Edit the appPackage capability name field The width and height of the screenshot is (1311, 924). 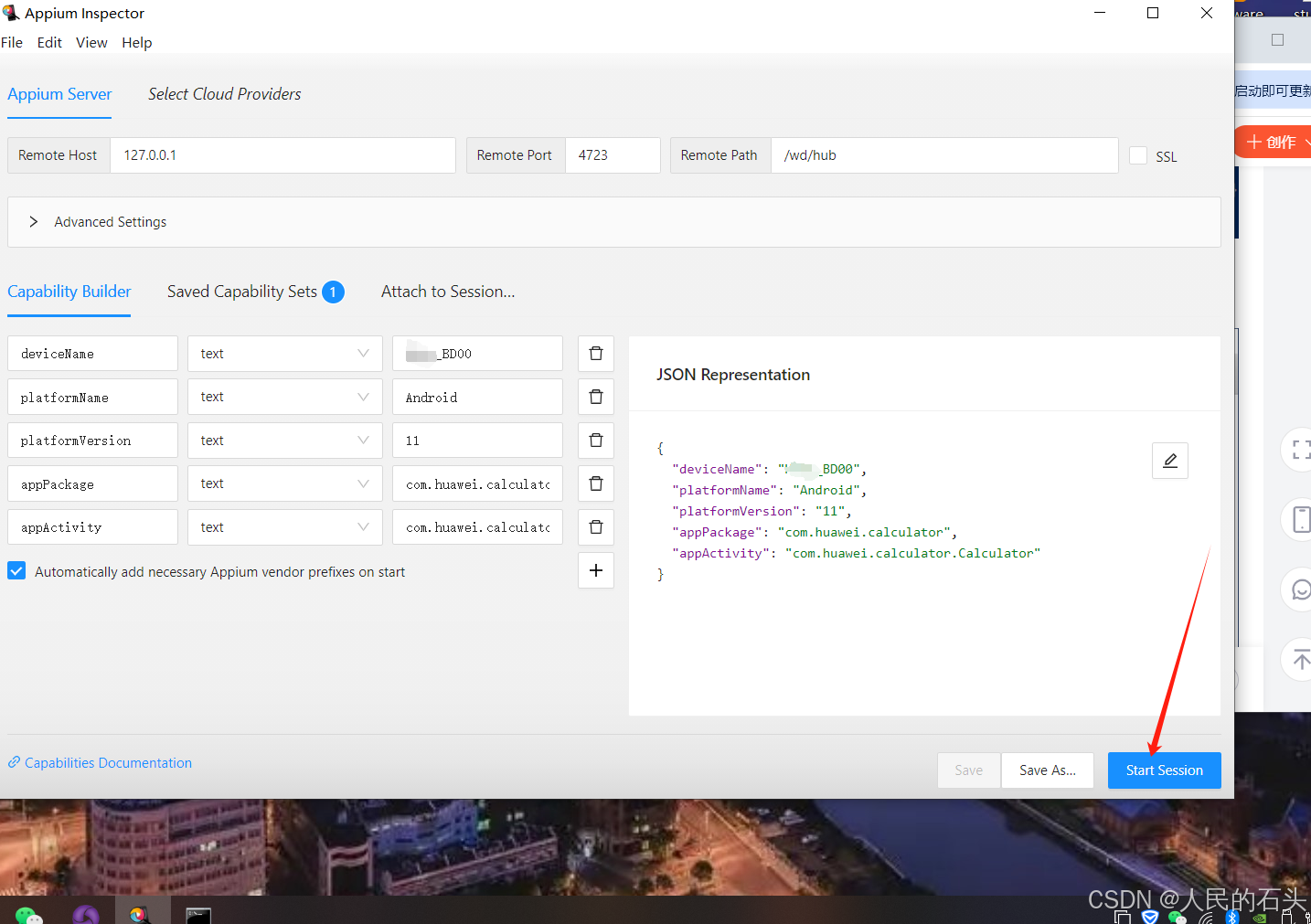coord(92,483)
